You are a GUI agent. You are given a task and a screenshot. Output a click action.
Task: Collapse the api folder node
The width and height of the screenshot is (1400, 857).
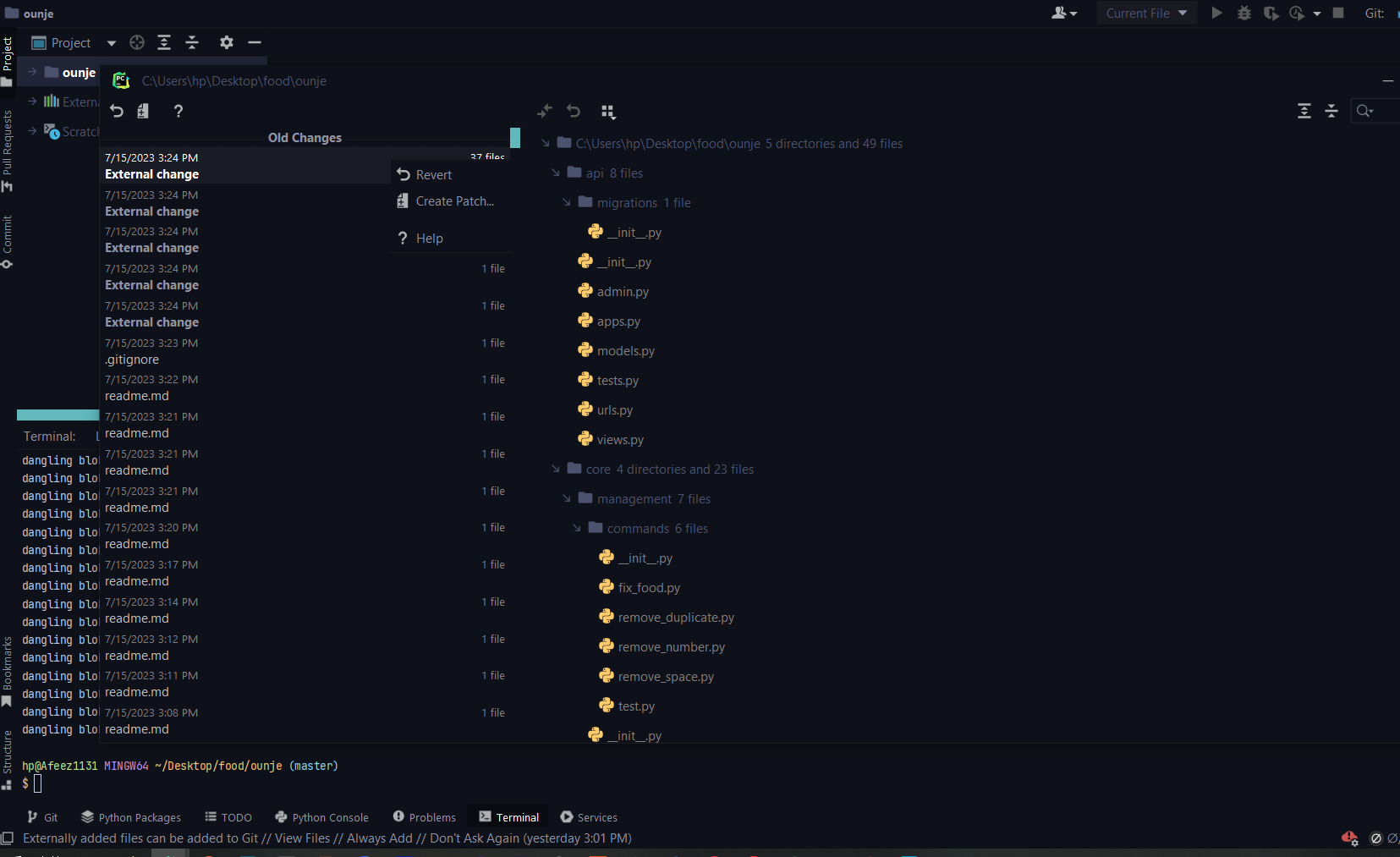(x=556, y=173)
